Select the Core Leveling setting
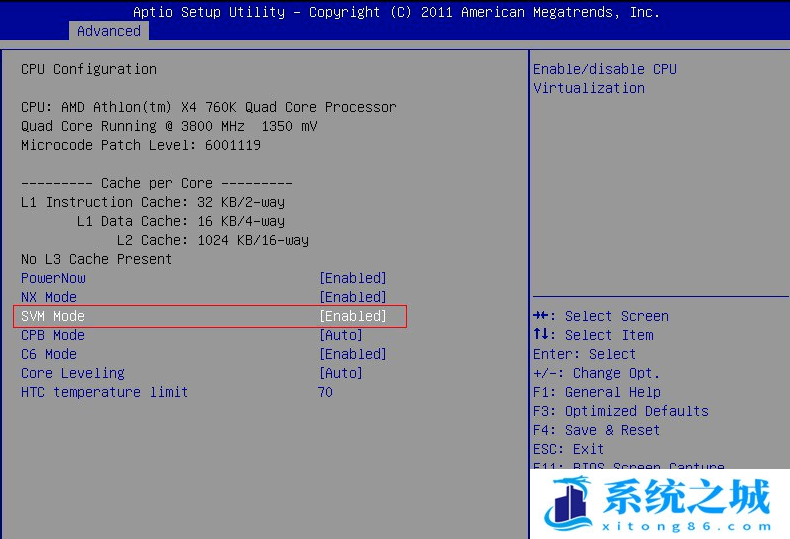 [73, 373]
